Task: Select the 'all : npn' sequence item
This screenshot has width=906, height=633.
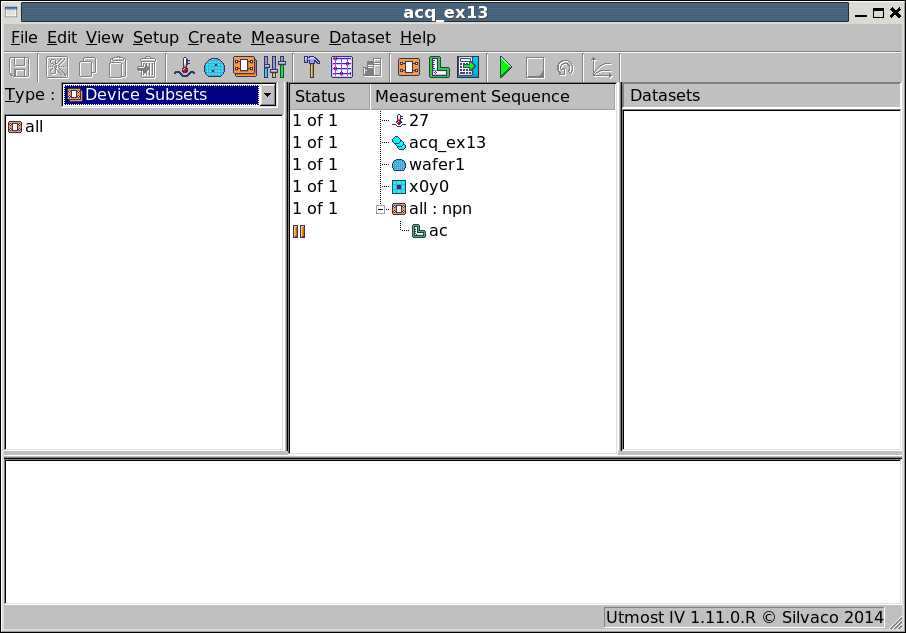Action: point(440,208)
